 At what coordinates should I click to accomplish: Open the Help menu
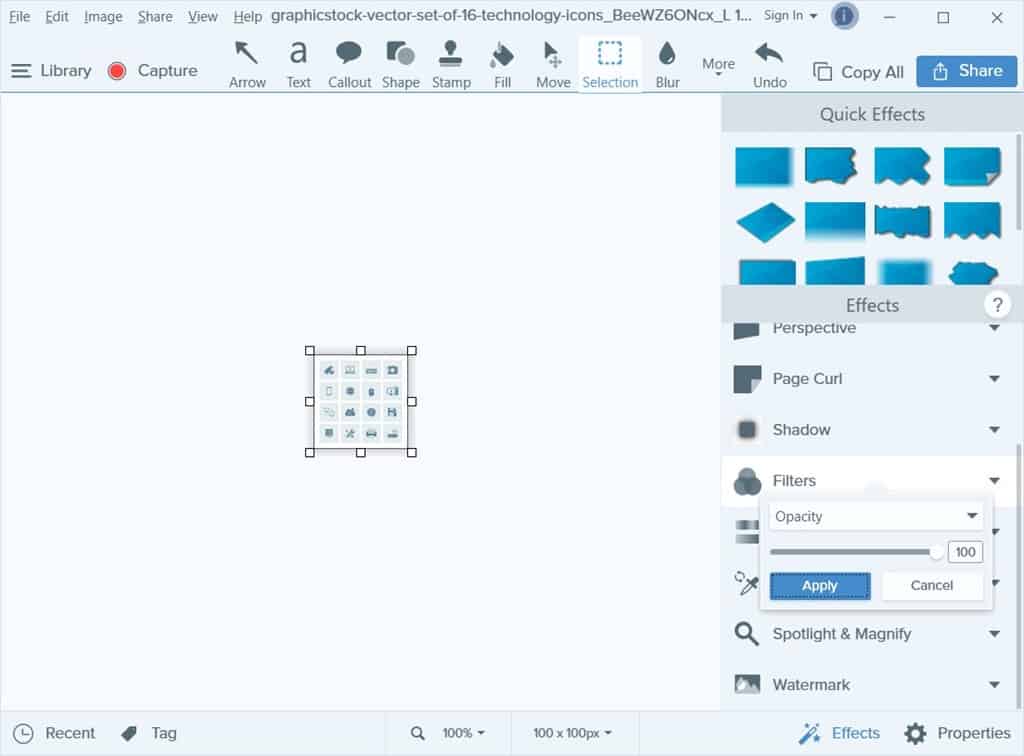pyautogui.click(x=248, y=16)
